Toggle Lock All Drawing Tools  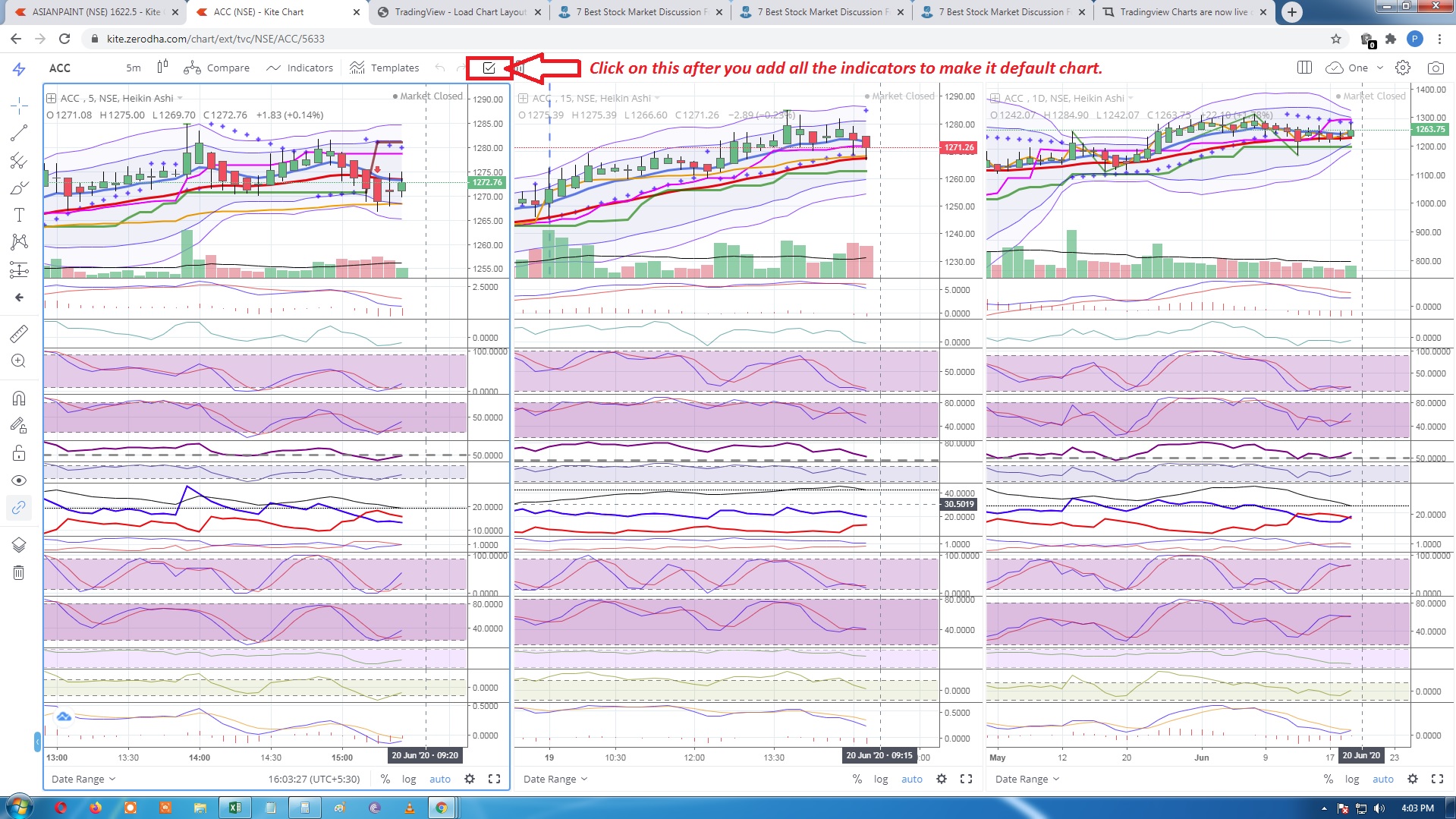click(x=19, y=453)
